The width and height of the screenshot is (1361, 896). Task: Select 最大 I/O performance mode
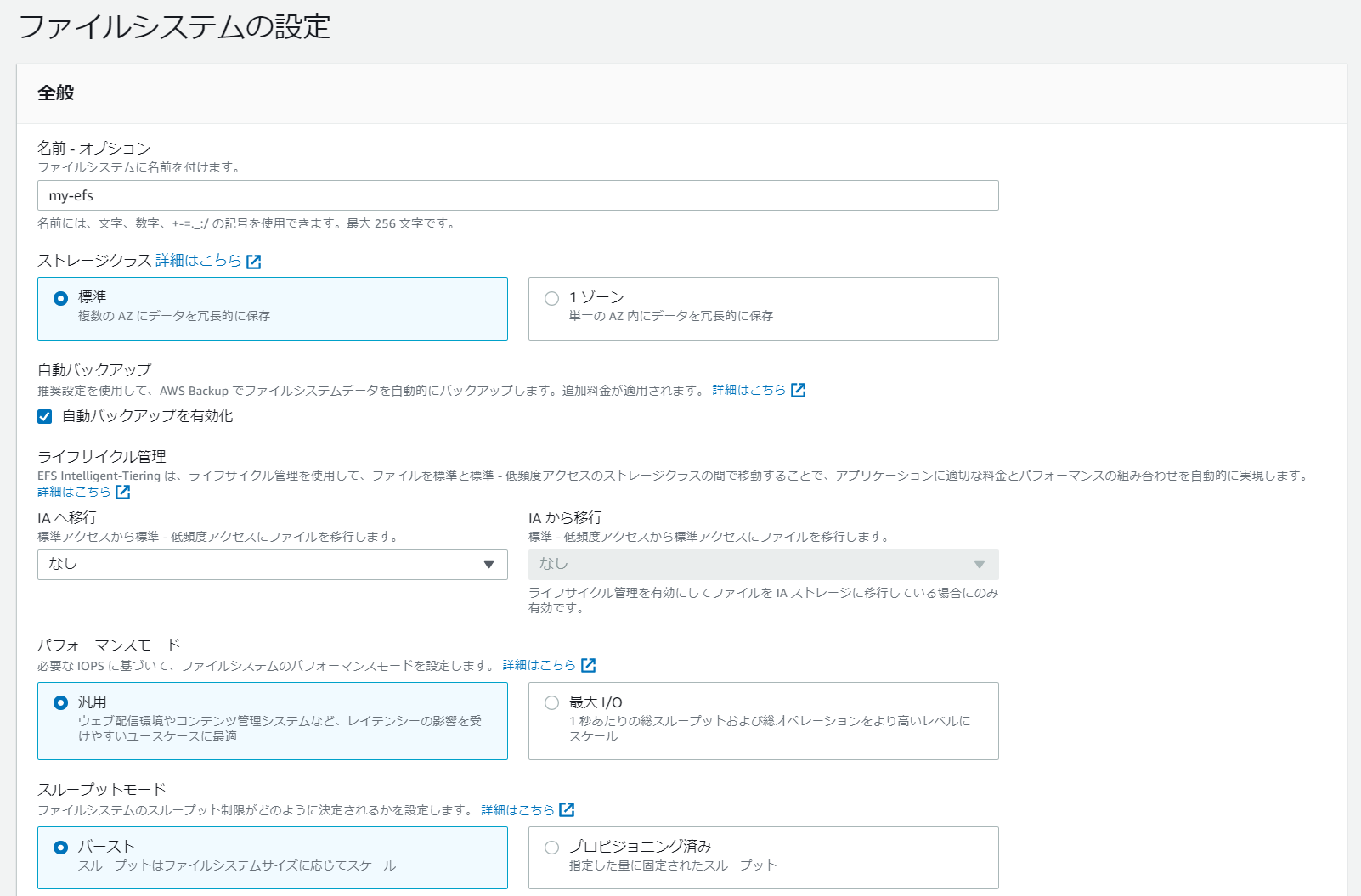click(551, 702)
